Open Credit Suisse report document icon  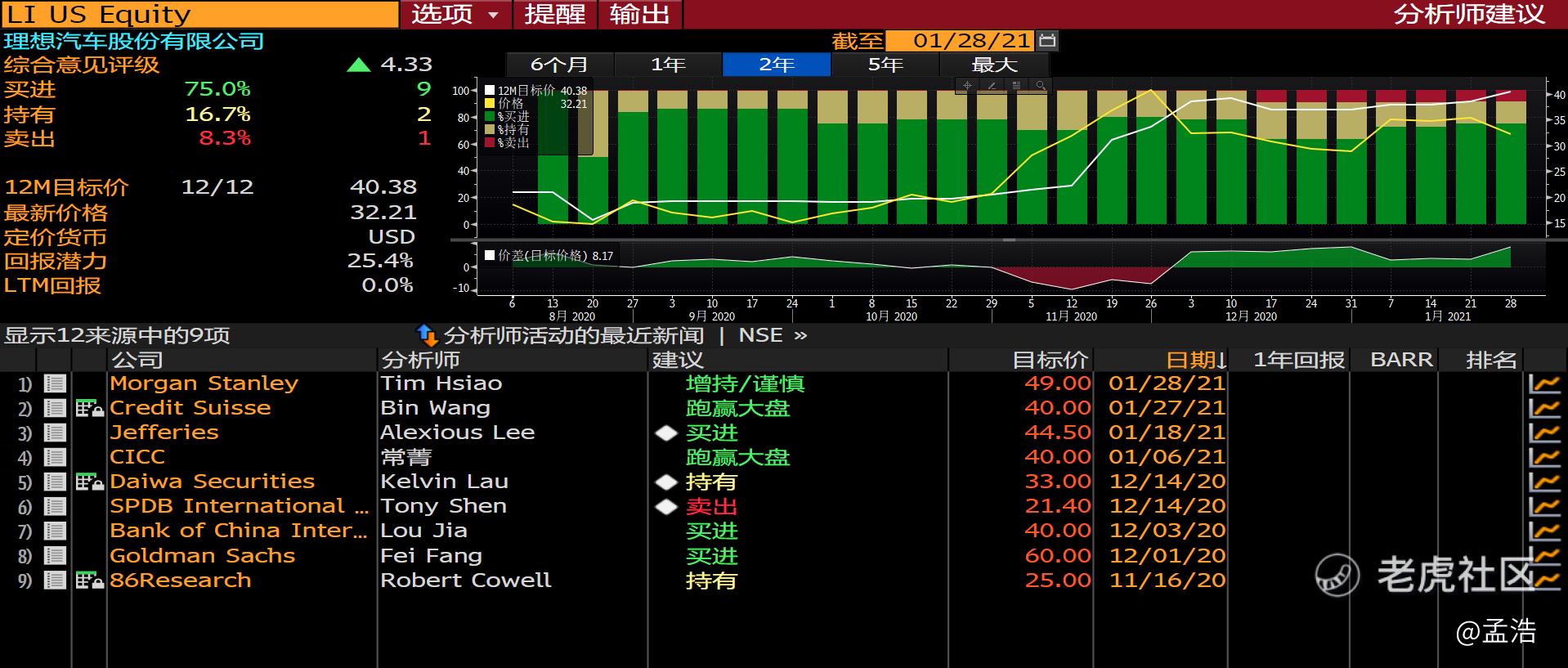55,408
